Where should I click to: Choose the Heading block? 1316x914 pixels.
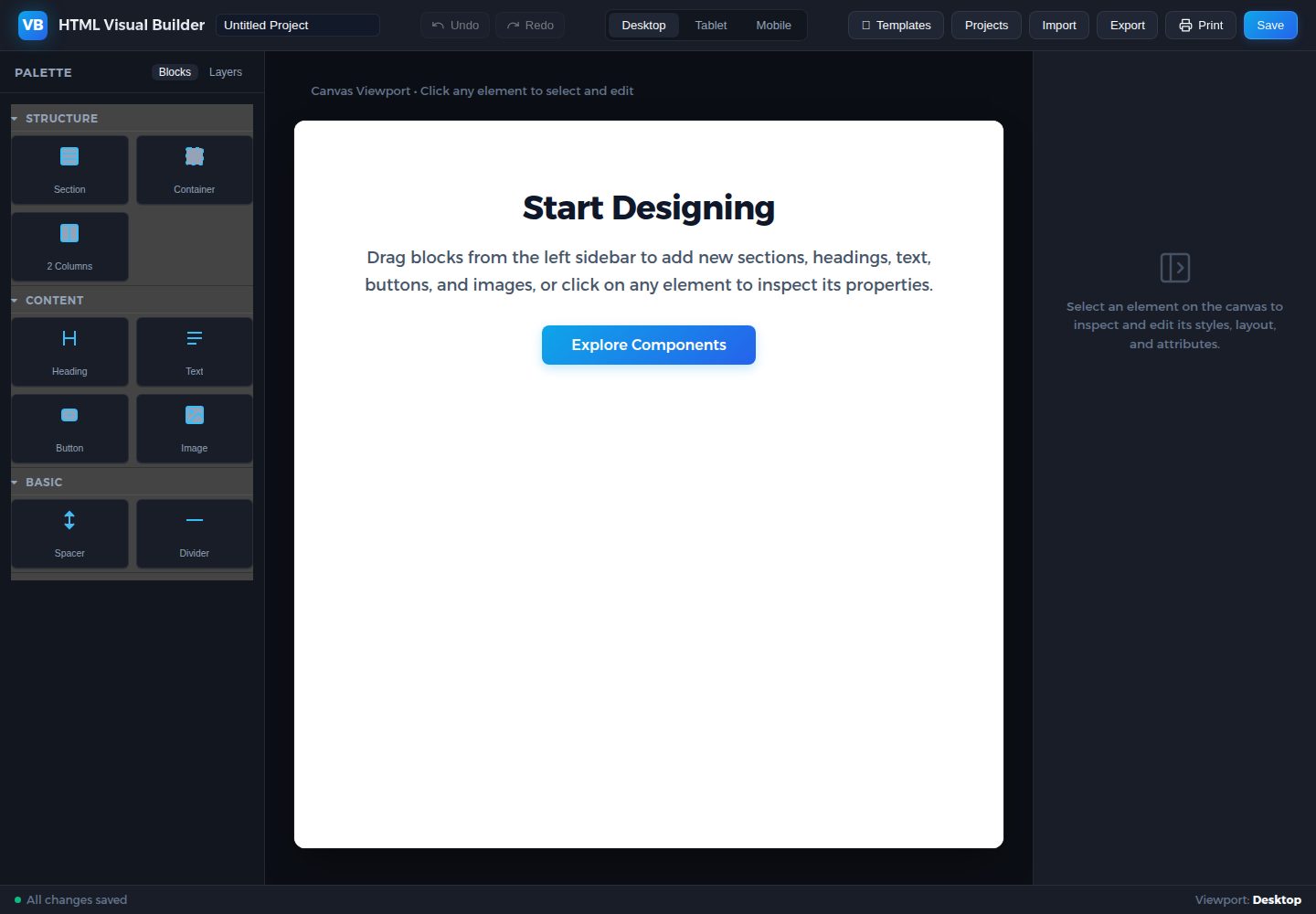coord(69,352)
